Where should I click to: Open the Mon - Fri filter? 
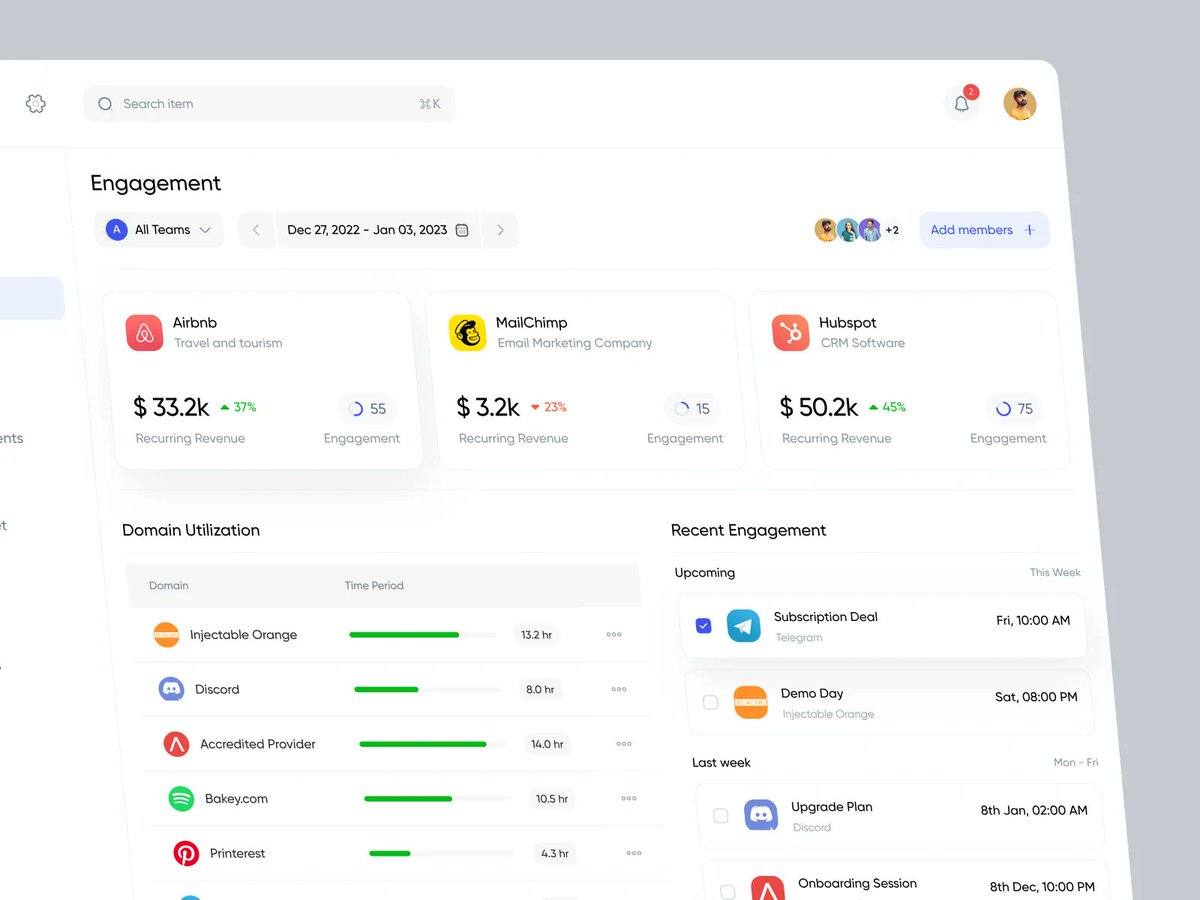(x=1075, y=762)
